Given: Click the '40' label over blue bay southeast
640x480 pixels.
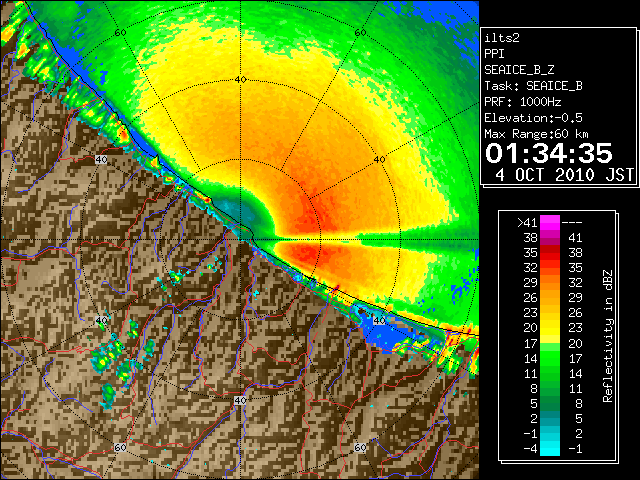Looking at the screenshot, I should click(x=380, y=320).
